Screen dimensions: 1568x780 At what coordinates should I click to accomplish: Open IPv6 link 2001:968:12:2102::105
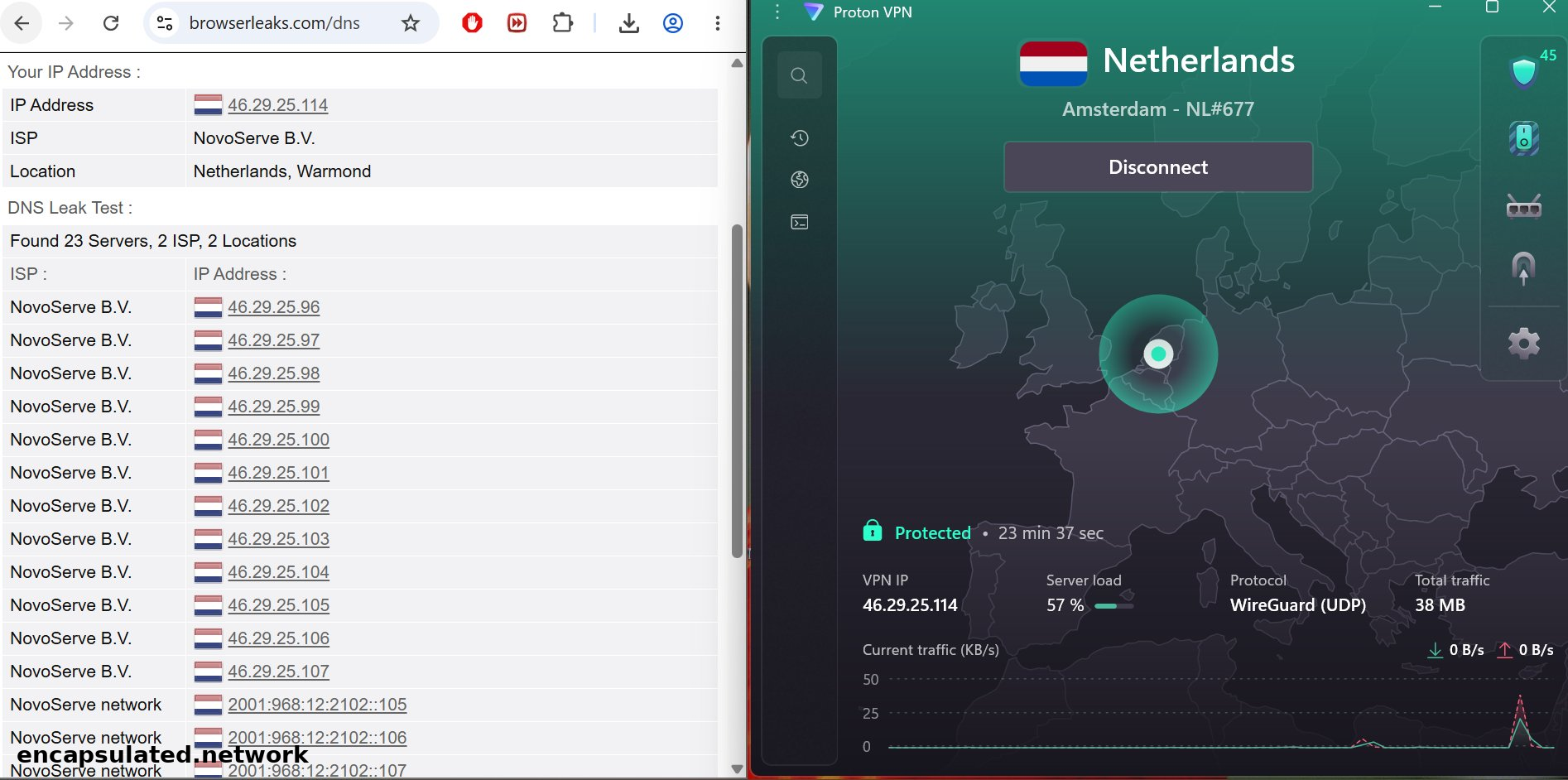click(318, 705)
